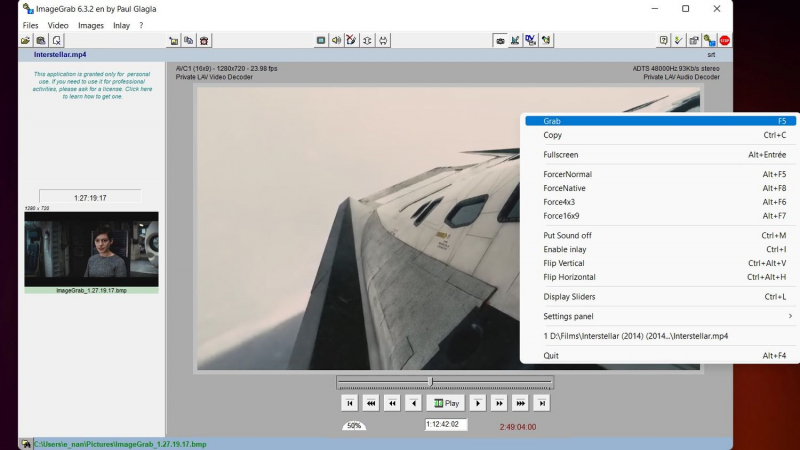The height and width of the screenshot is (450, 800).
Task: Click the crossed-out paintbrush inlay icon
Action: [x=352, y=40]
